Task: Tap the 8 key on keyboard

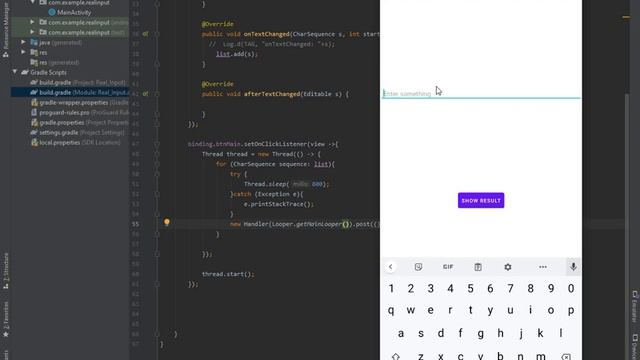Action: (x=530, y=289)
